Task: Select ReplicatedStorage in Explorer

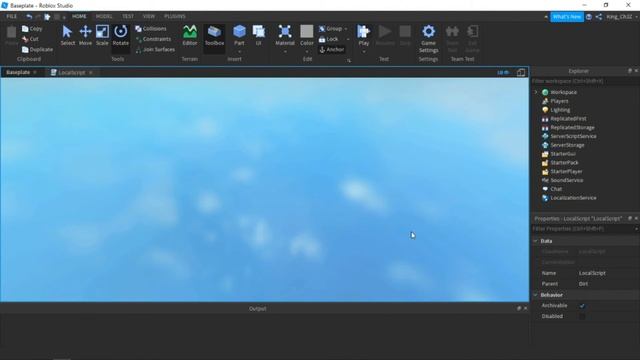Action: click(572, 127)
